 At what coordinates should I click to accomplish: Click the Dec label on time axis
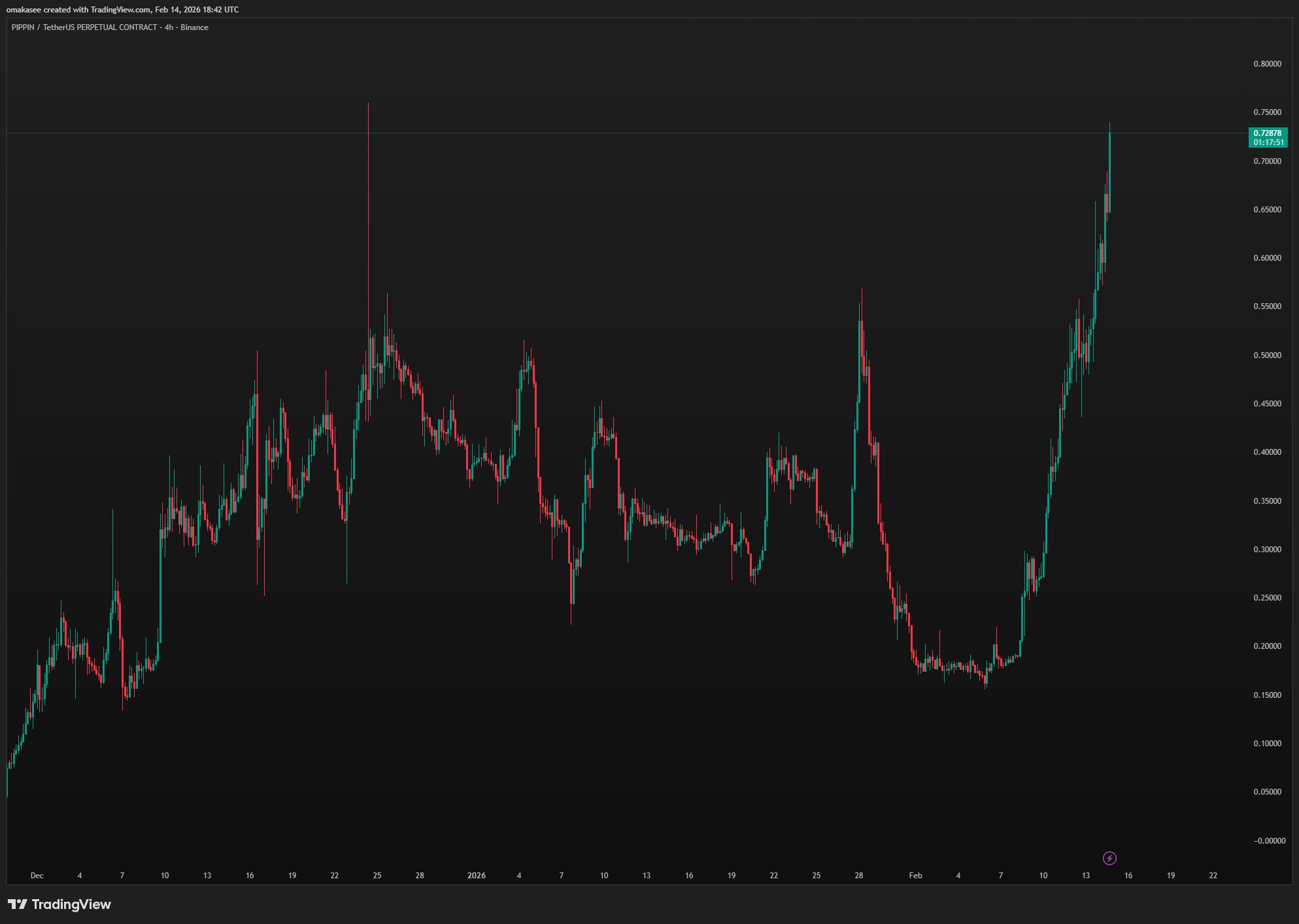point(37,876)
